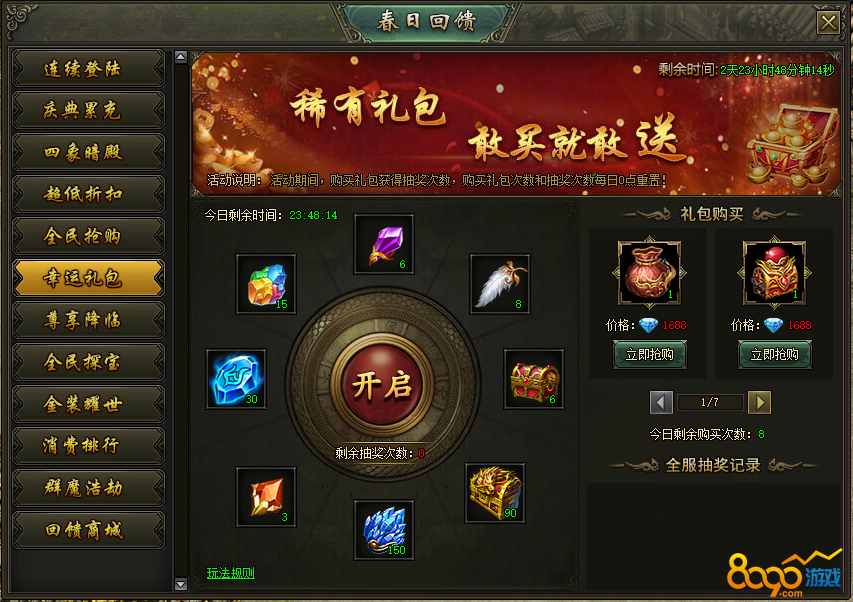Select the golden armor chest gift pack
The width and height of the screenshot is (853, 602).
(774, 272)
